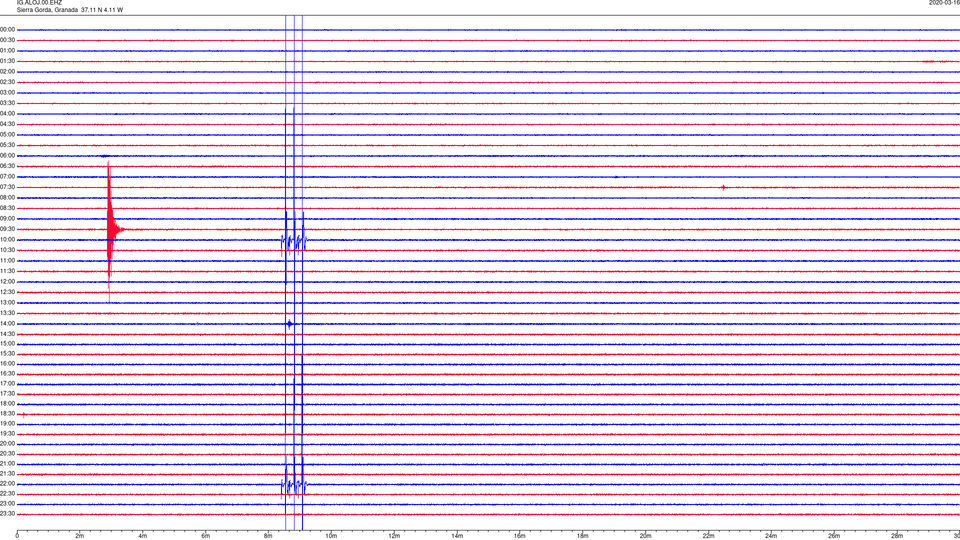Click the 11:00 time label
This screenshot has height=540, width=960.
[x=7, y=261]
